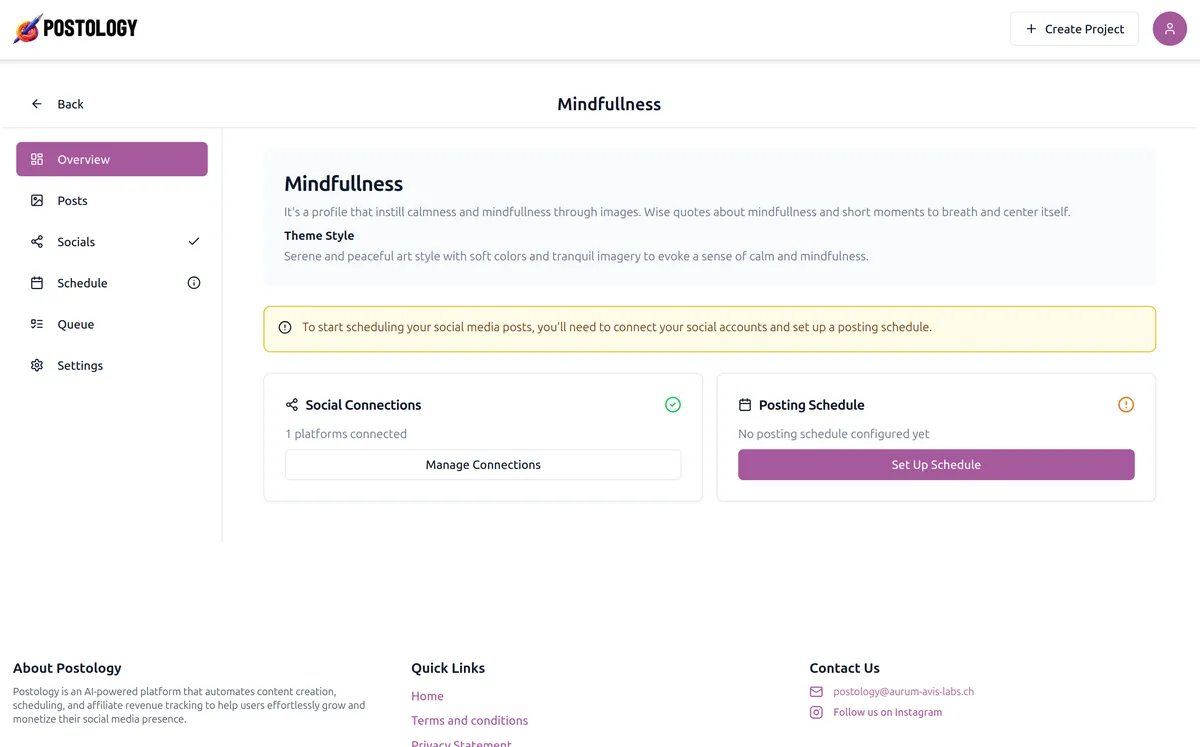Select the Overview grid icon in sidebar
1200x747 pixels.
point(38,158)
